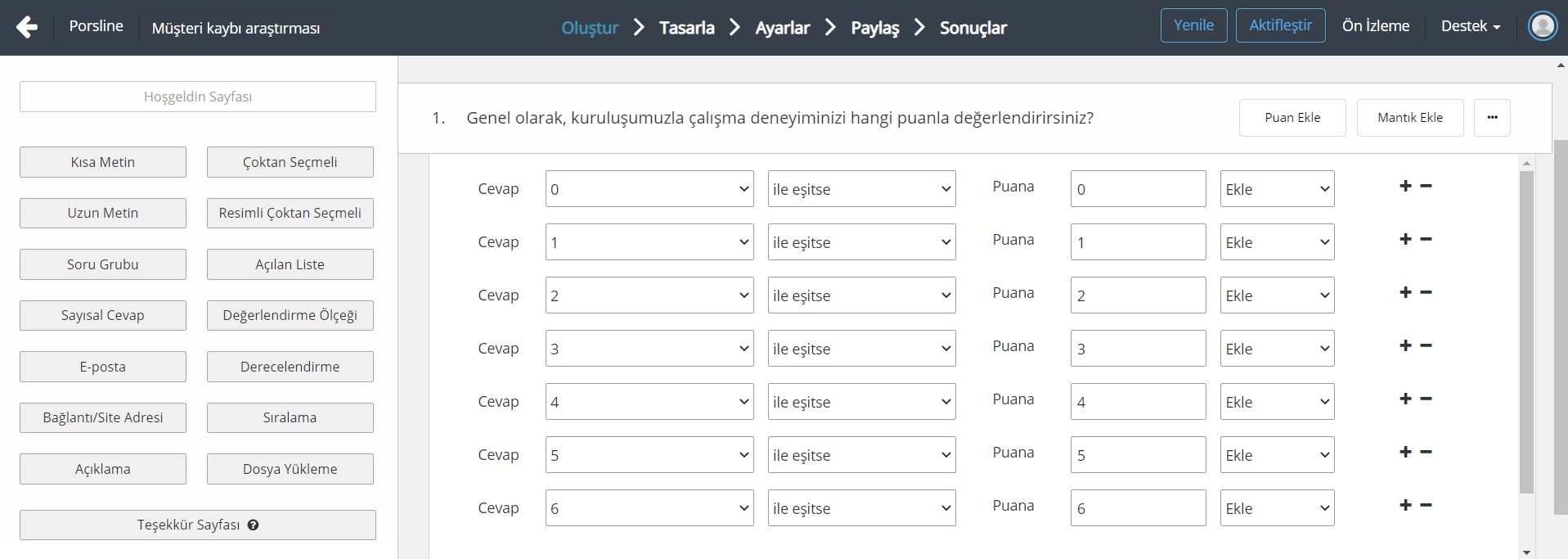Click the Aktifleştir button

point(1280,25)
